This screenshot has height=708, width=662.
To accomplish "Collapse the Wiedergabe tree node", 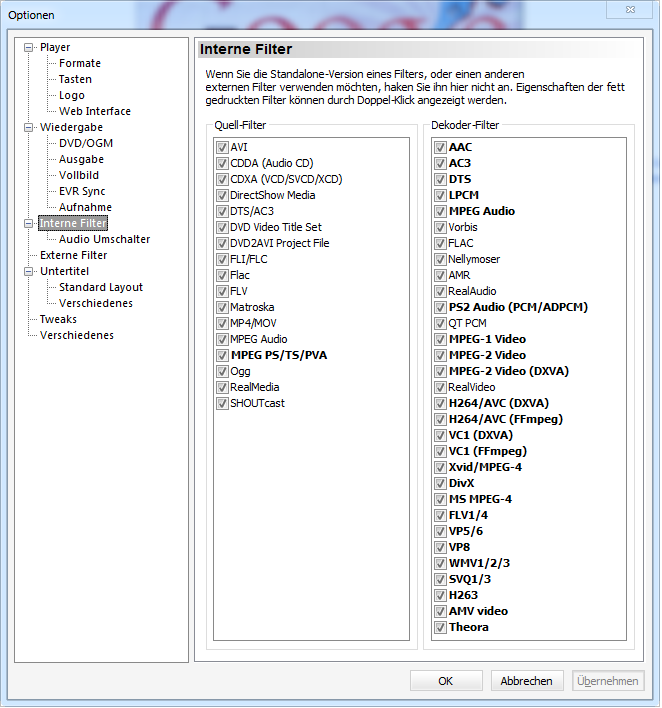I will 28,127.
